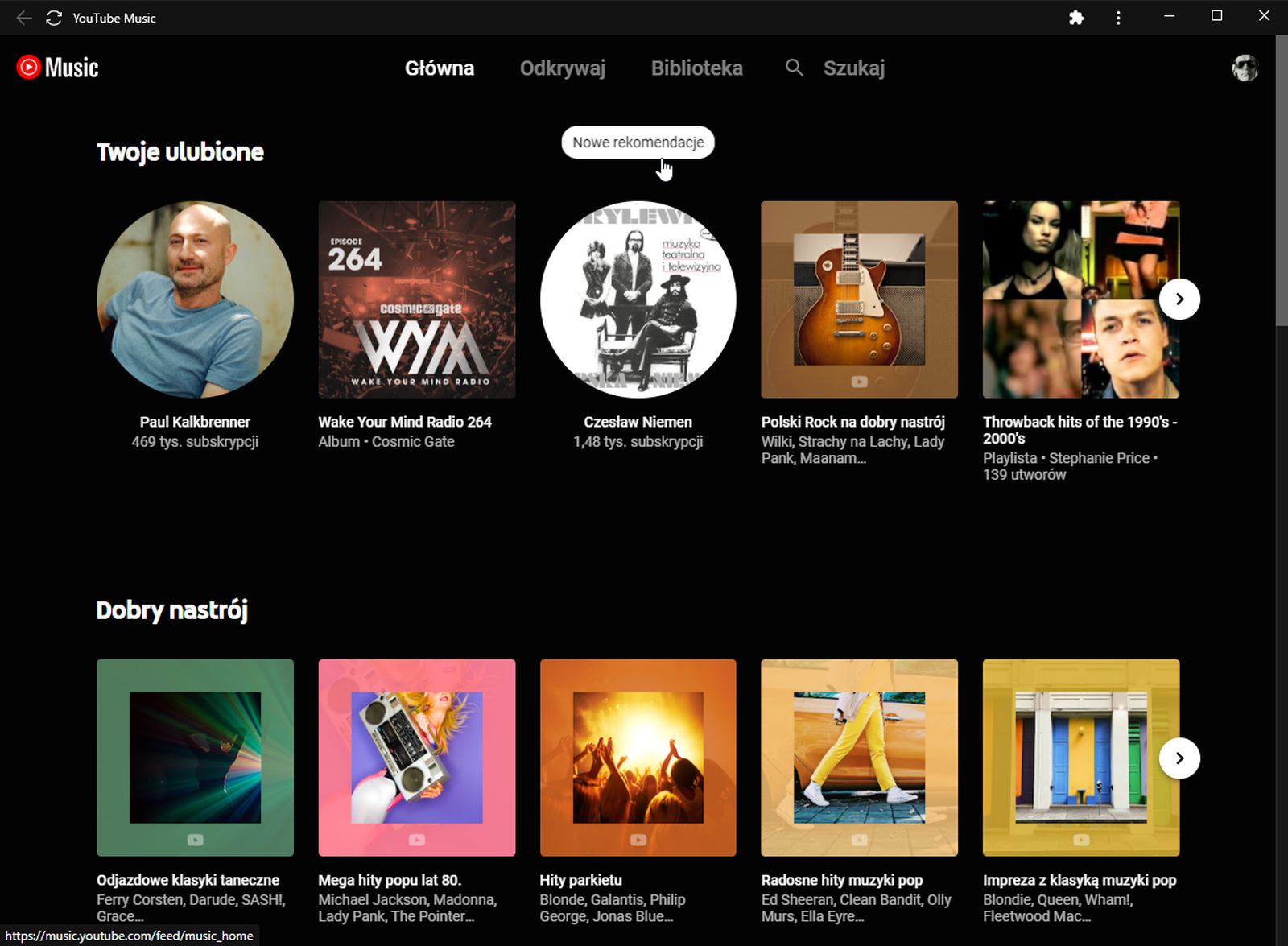Click Ferry Corsten, Darude artist list
The image size is (1288, 946).
[x=191, y=908]
